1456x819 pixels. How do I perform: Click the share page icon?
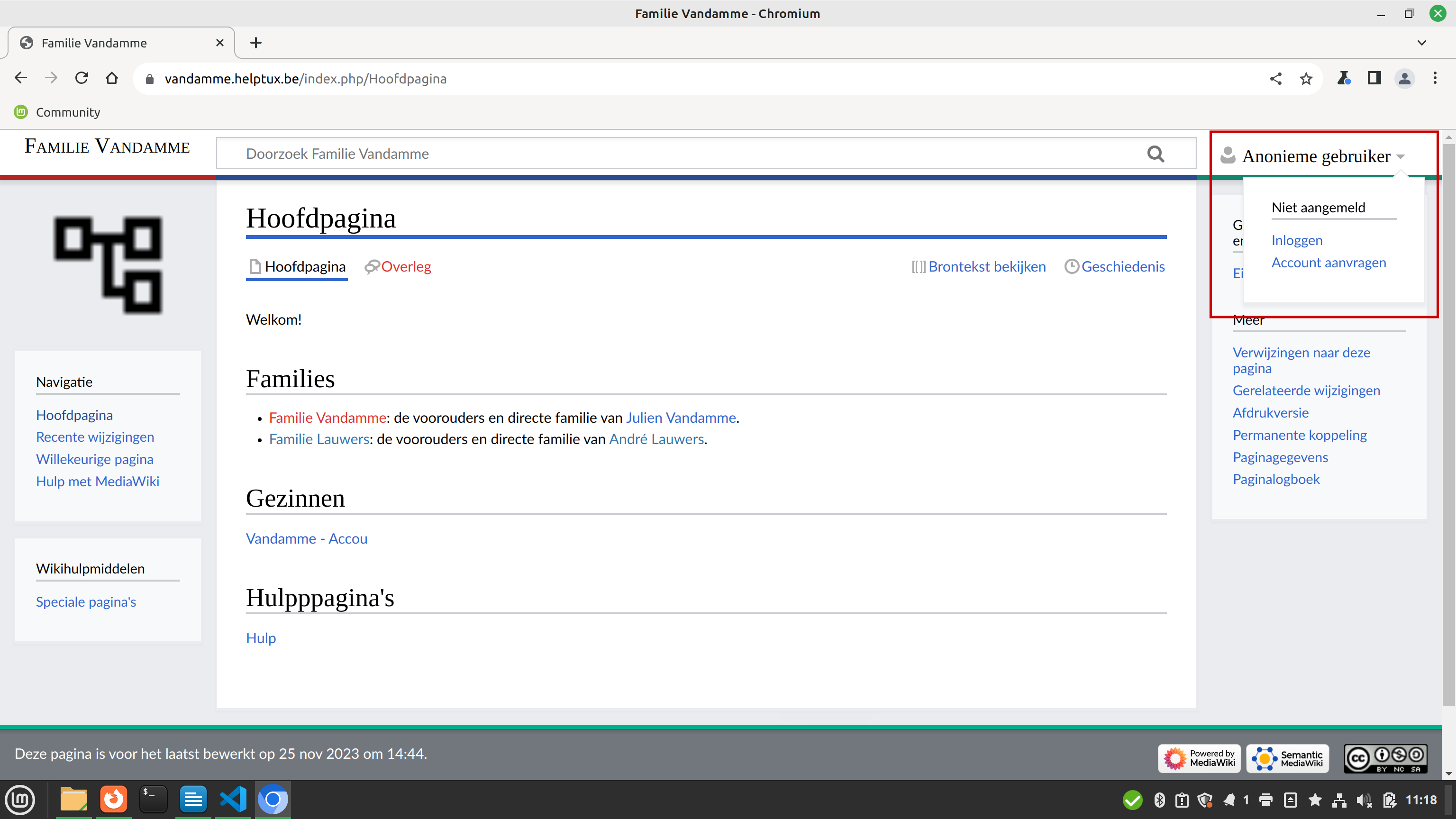click(1276, 79)
